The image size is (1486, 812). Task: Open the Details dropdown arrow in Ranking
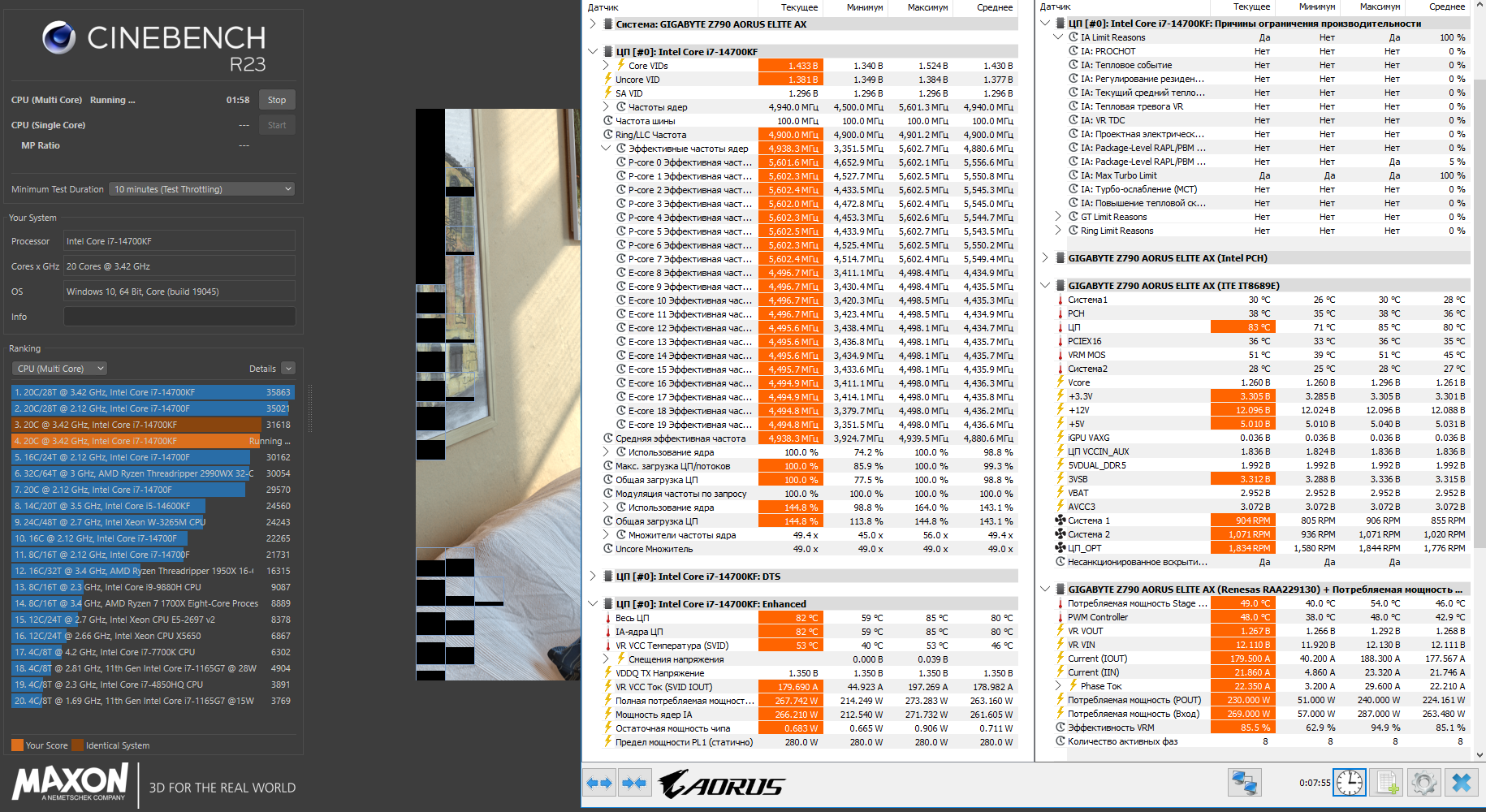[288, 369]
